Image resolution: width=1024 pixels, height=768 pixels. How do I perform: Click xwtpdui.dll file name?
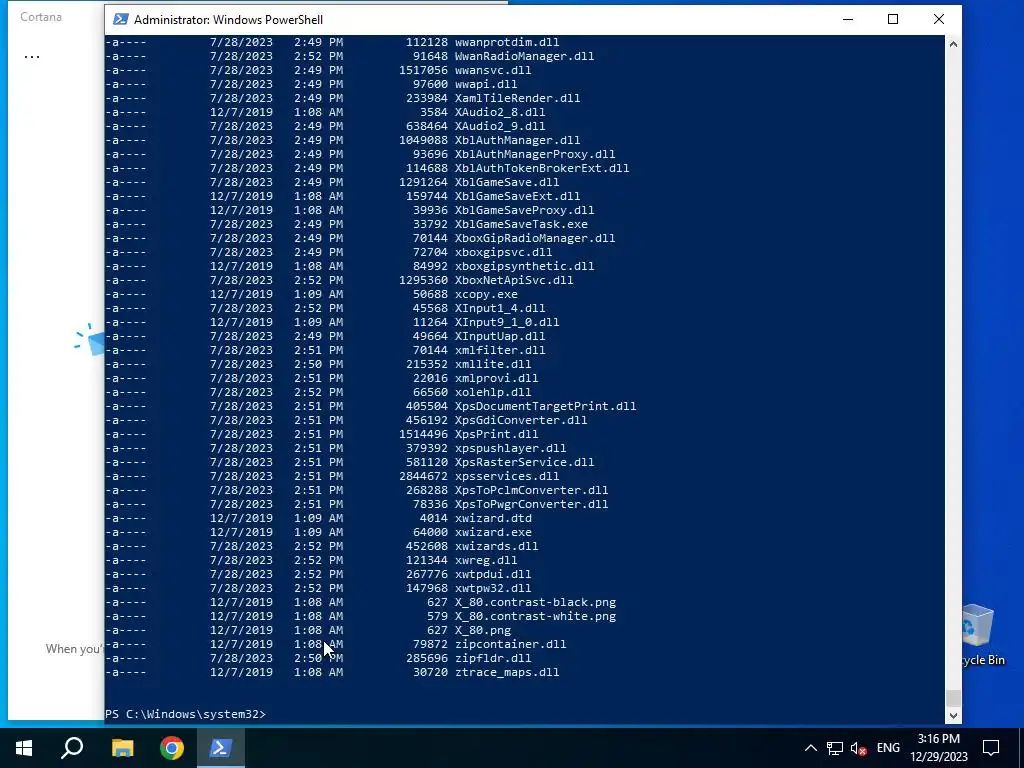coord(493,575)
